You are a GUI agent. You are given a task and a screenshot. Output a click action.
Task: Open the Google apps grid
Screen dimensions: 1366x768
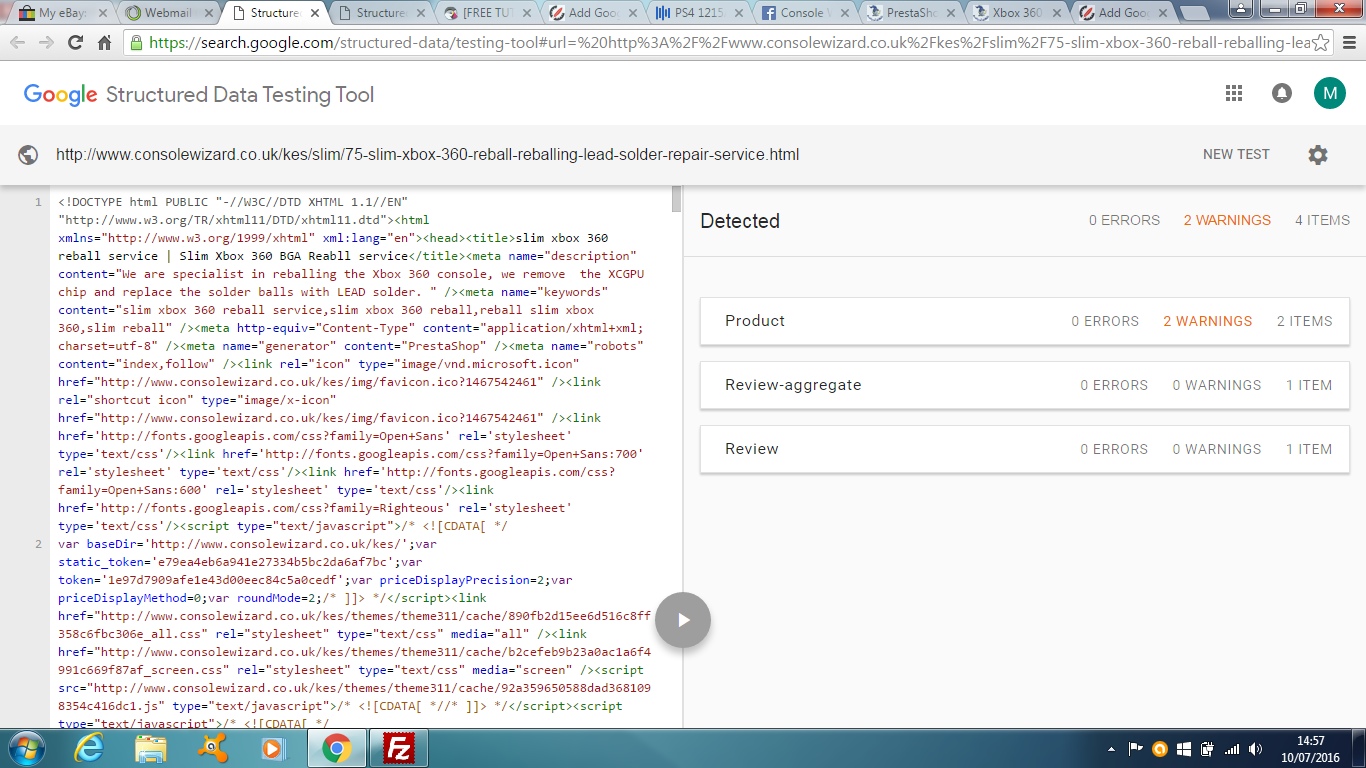[1234, 93]
